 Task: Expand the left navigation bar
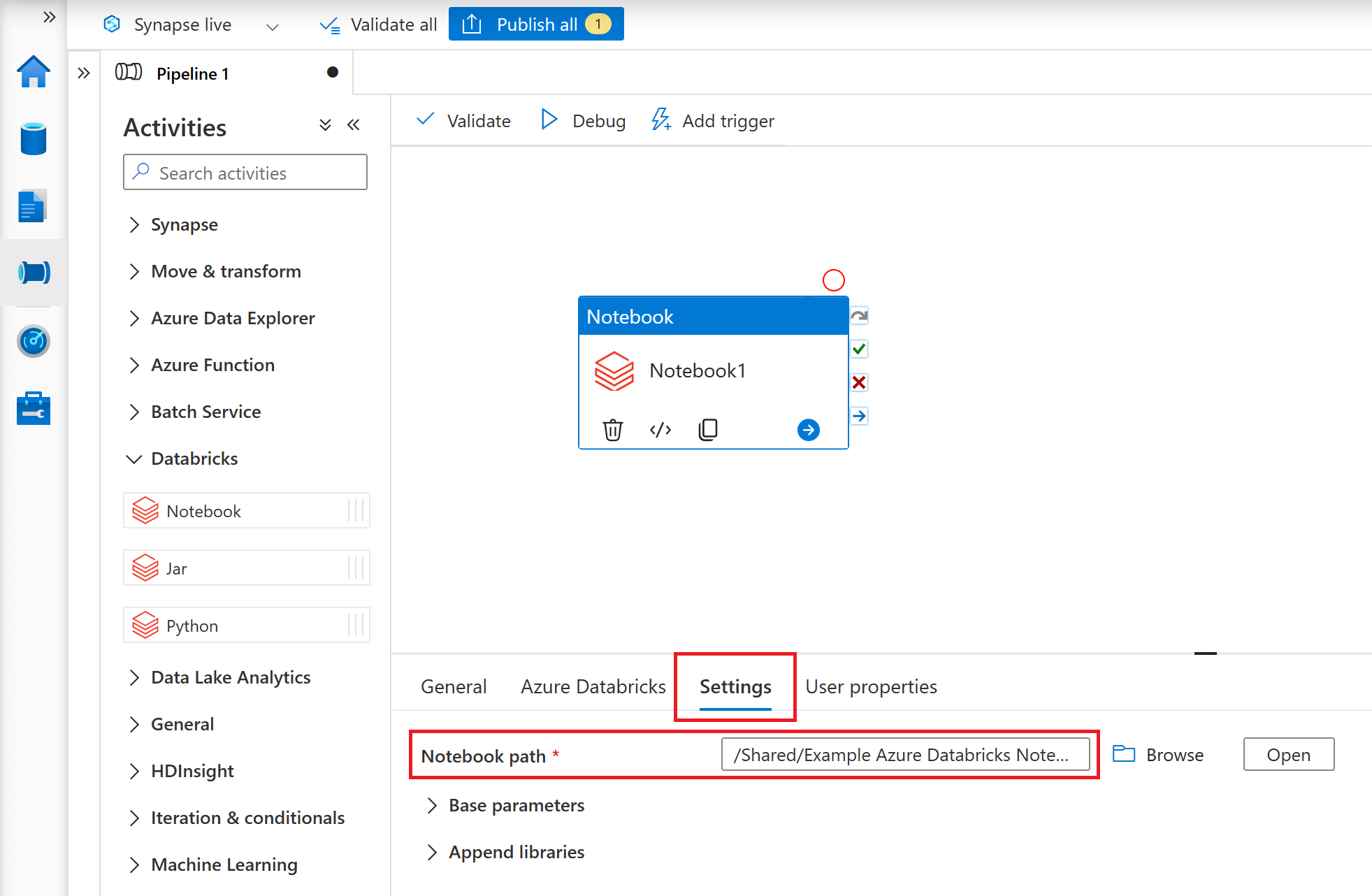[49, 17]
